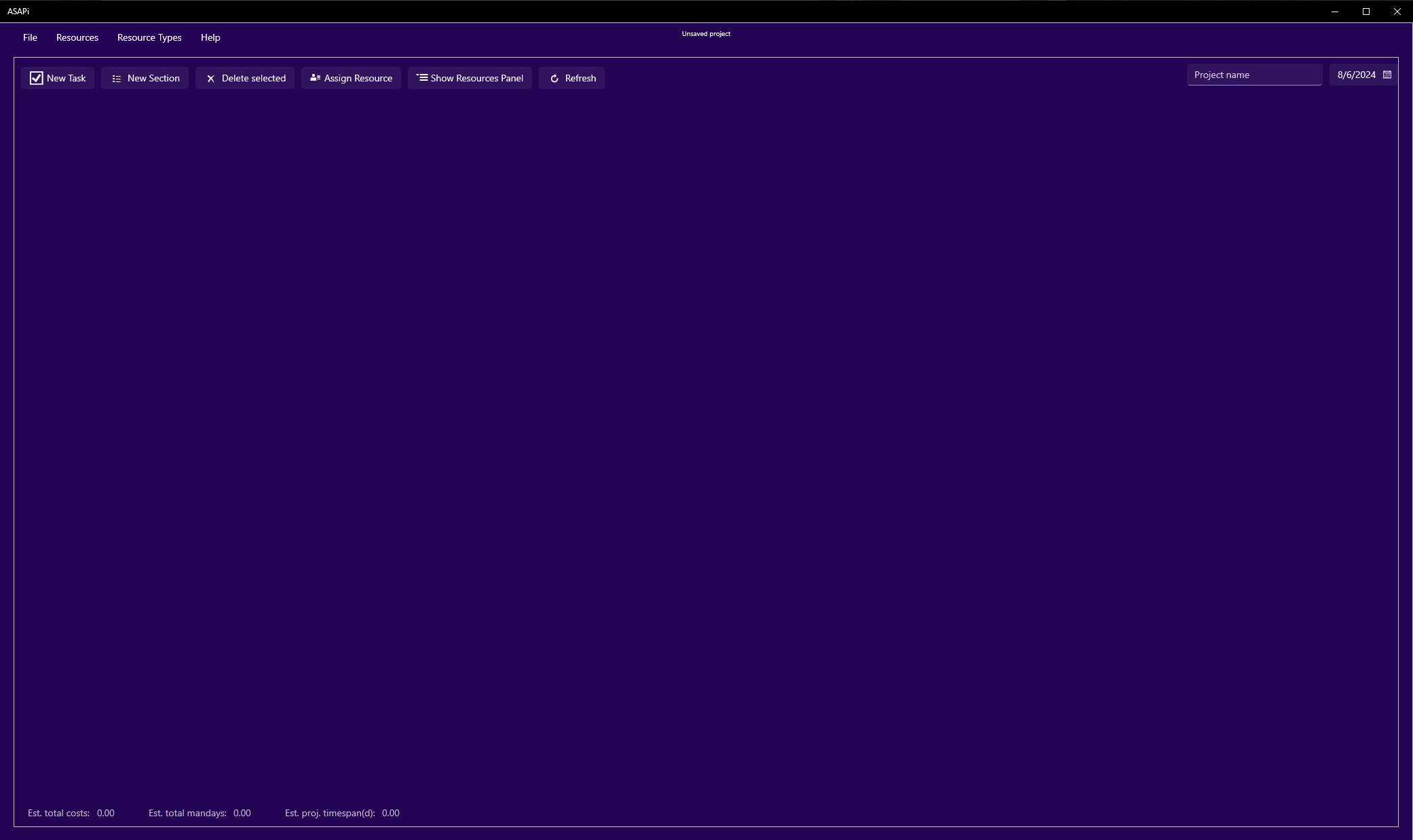Click the Show Resources Panel icon
Image resolution: width=1413 pixels, height=840 pixels.
pos(421,77)
